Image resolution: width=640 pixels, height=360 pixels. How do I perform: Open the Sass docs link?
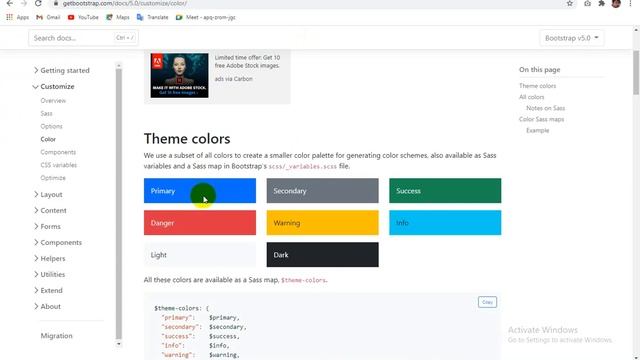(x=47, y=113)
